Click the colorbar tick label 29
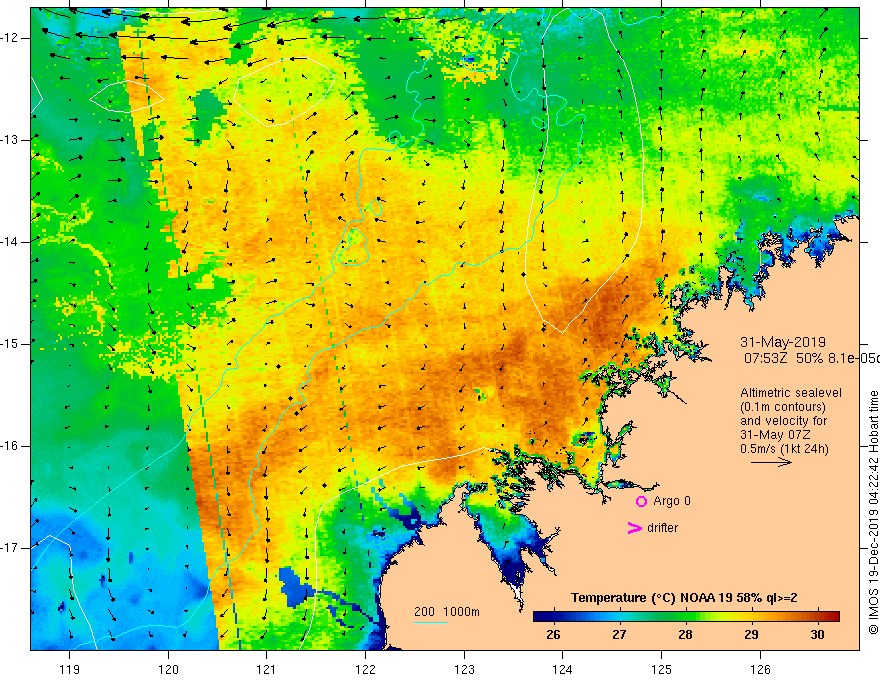 751,635
